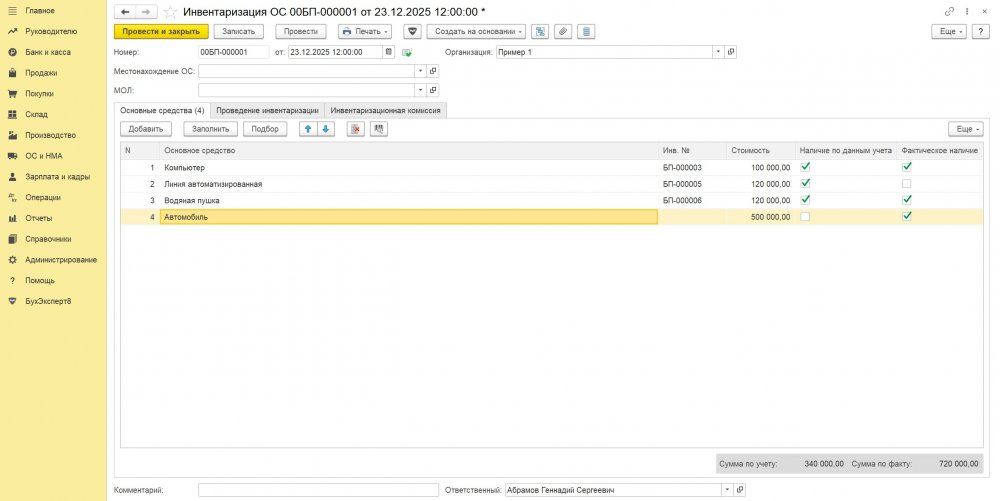Click the back navigation arrow
Image resolution: width=1000 pixels, height=501 pixels.
point(124,12)
